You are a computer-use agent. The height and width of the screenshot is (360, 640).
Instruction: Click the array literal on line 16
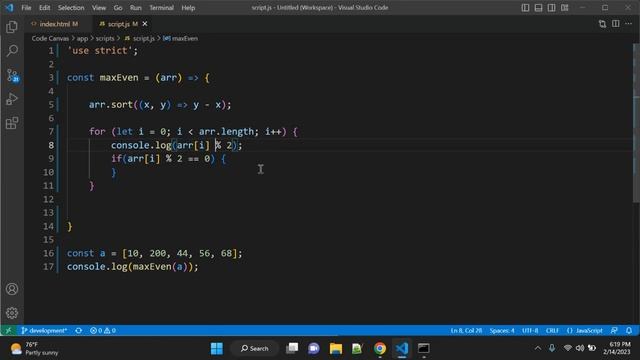click(x=179, y=253)
